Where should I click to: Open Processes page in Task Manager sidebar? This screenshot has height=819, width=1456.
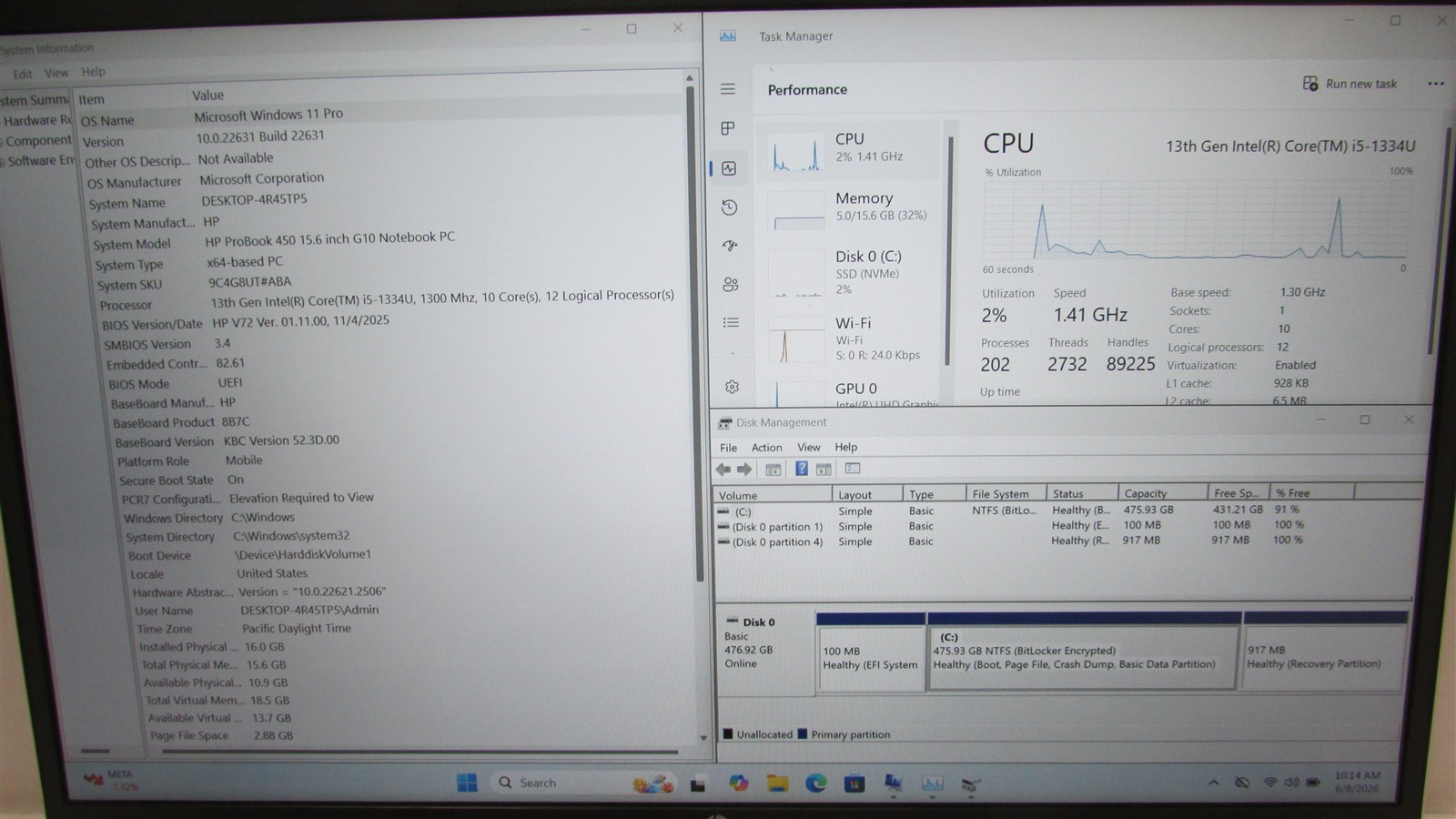(x=728, y=128)
